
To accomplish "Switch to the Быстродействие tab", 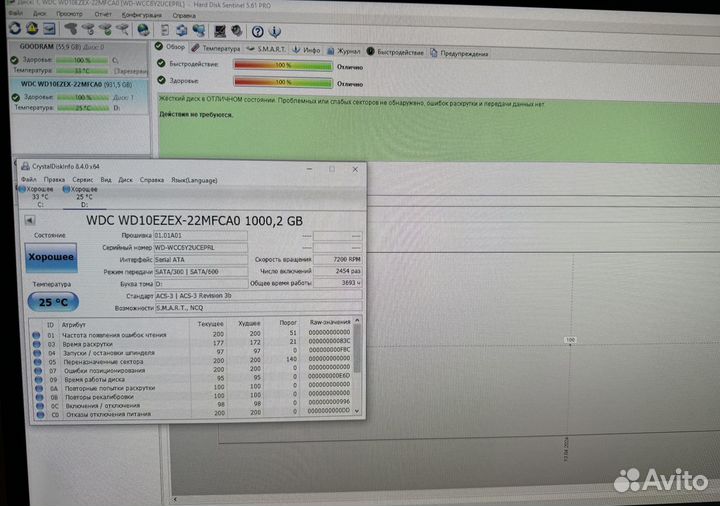I will tap(395, 52).
